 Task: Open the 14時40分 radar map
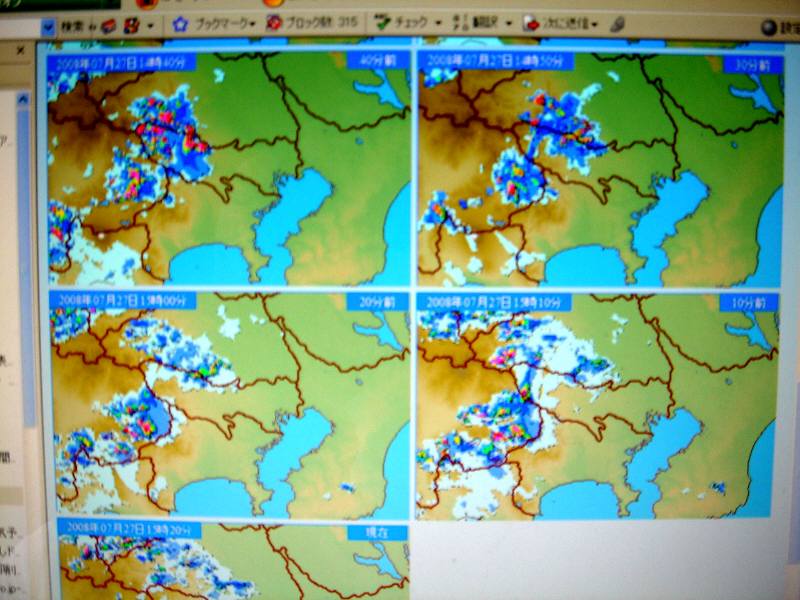click(229, 168)
